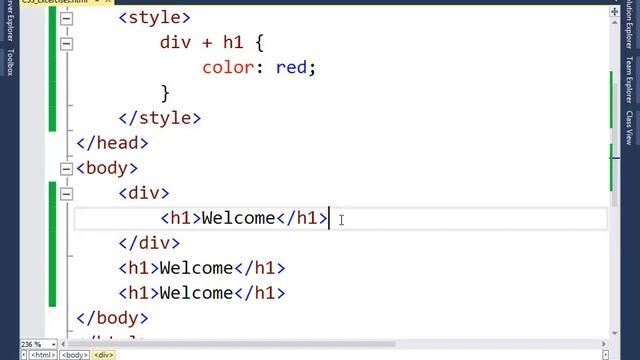The height and width of the screenshot is (360, 640).
Task: Click the tag navigator right arrow
Action: pyautogui.click(x=605, y=355)
